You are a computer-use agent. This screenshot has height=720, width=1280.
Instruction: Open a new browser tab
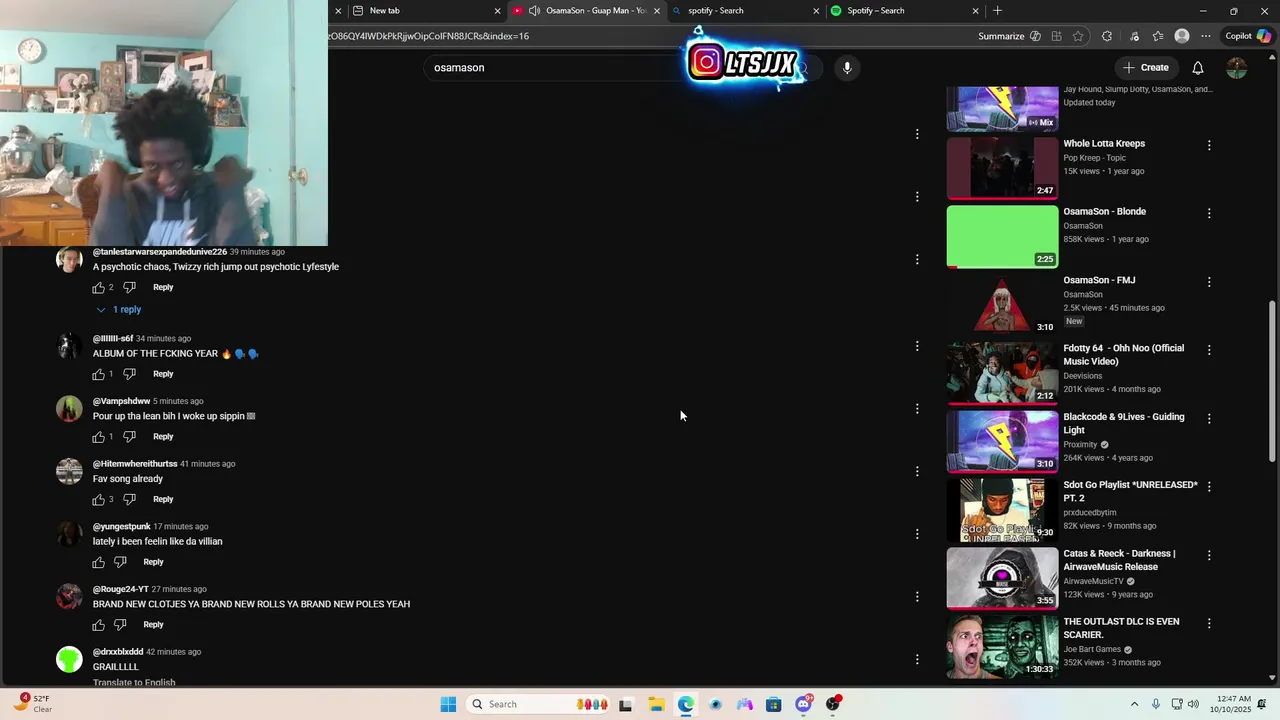[x=997, y=11]
